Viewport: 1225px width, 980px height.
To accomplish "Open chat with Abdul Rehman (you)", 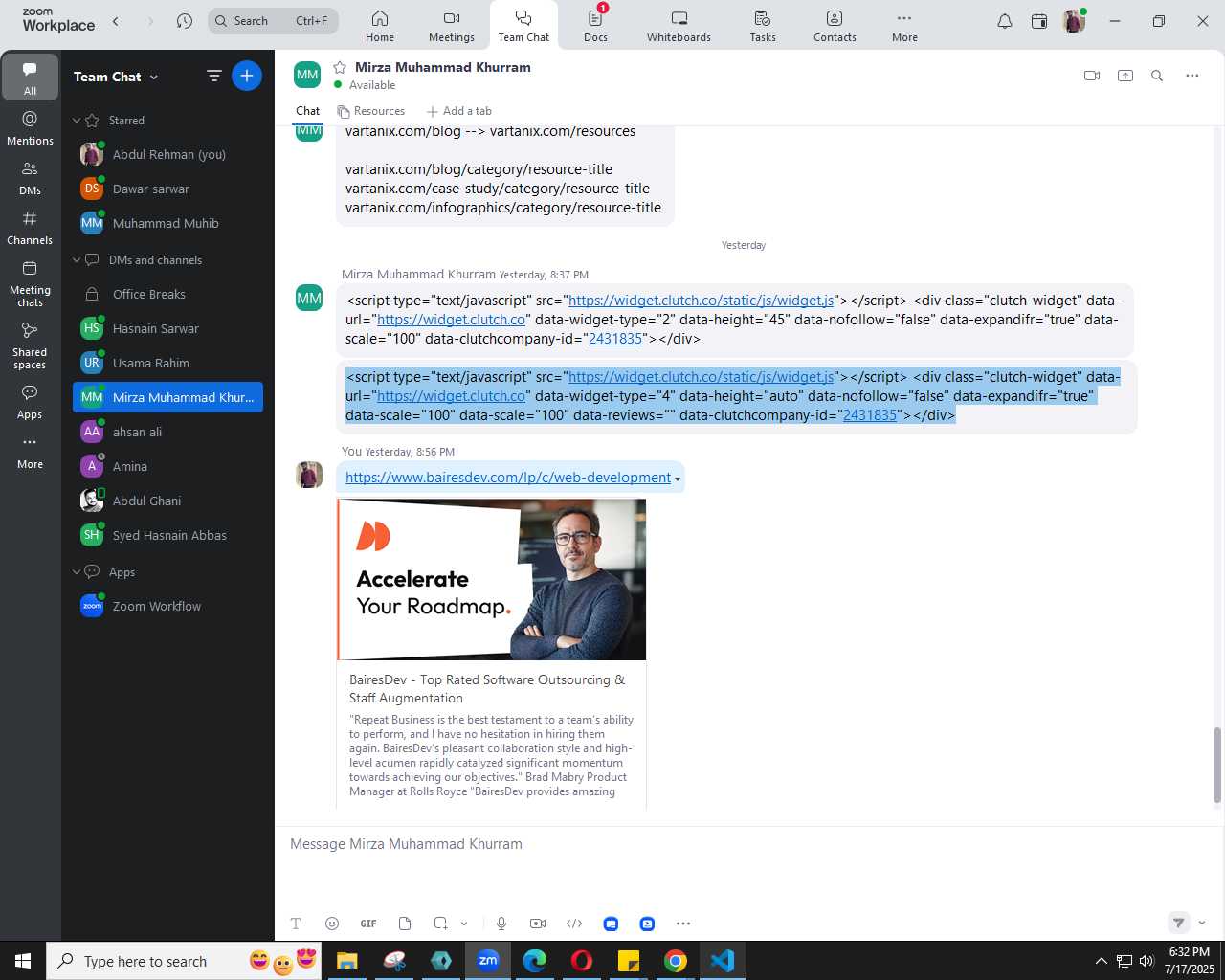I will 167,154.
